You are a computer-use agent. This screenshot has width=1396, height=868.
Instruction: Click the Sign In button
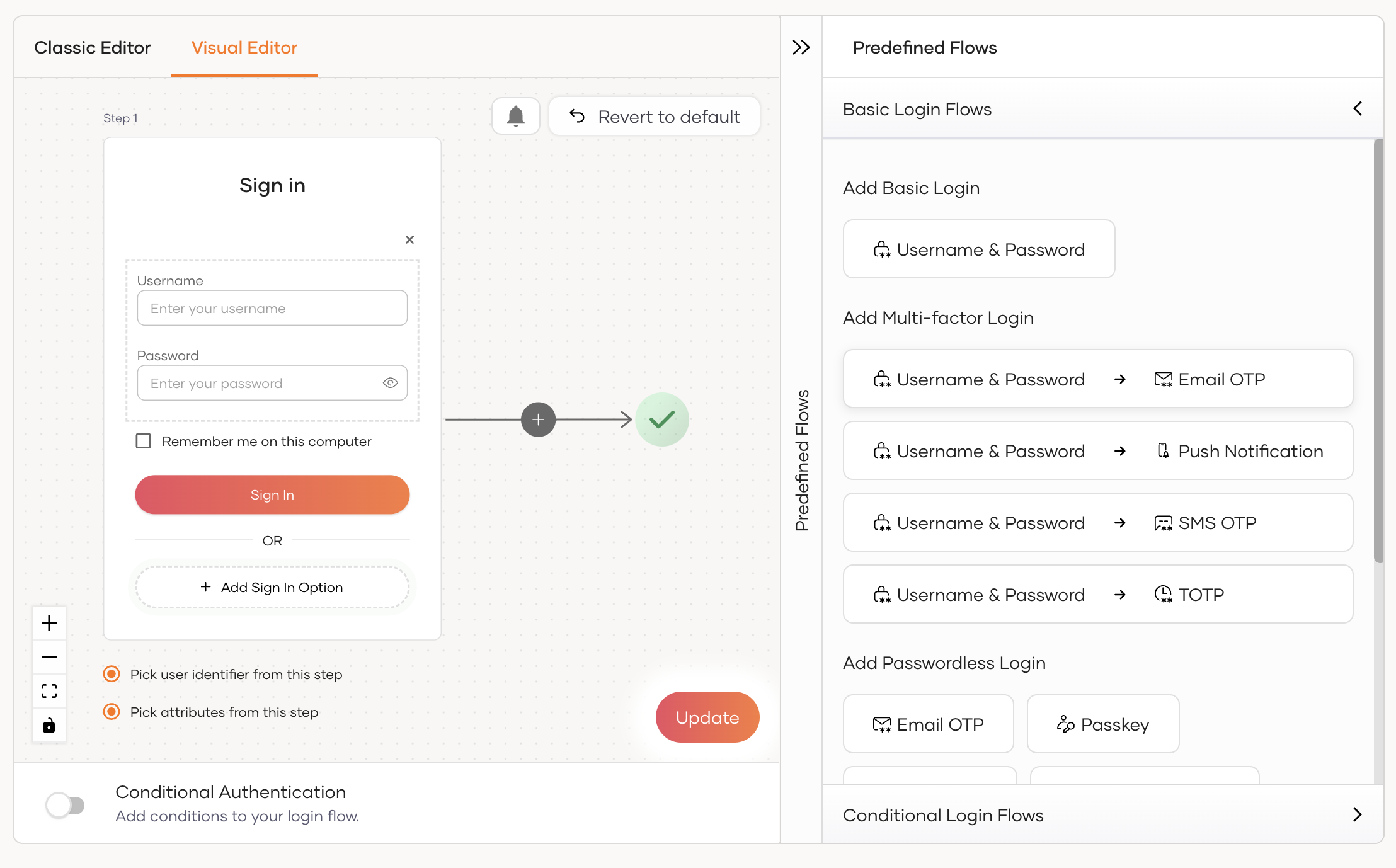[x=272, y=494]
